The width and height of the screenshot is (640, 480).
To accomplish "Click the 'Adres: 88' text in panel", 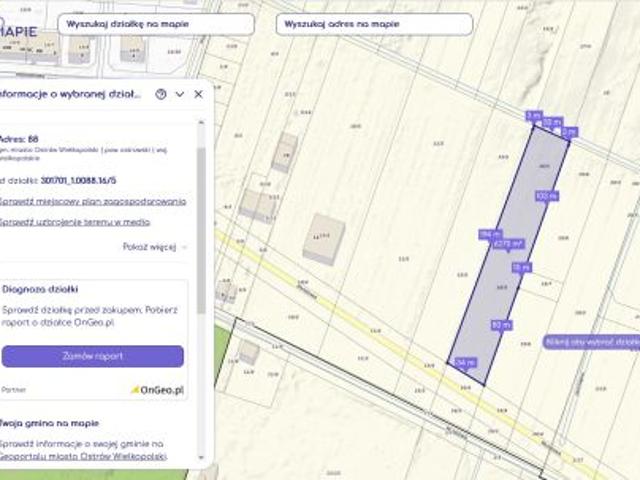I will coord(19,139).
